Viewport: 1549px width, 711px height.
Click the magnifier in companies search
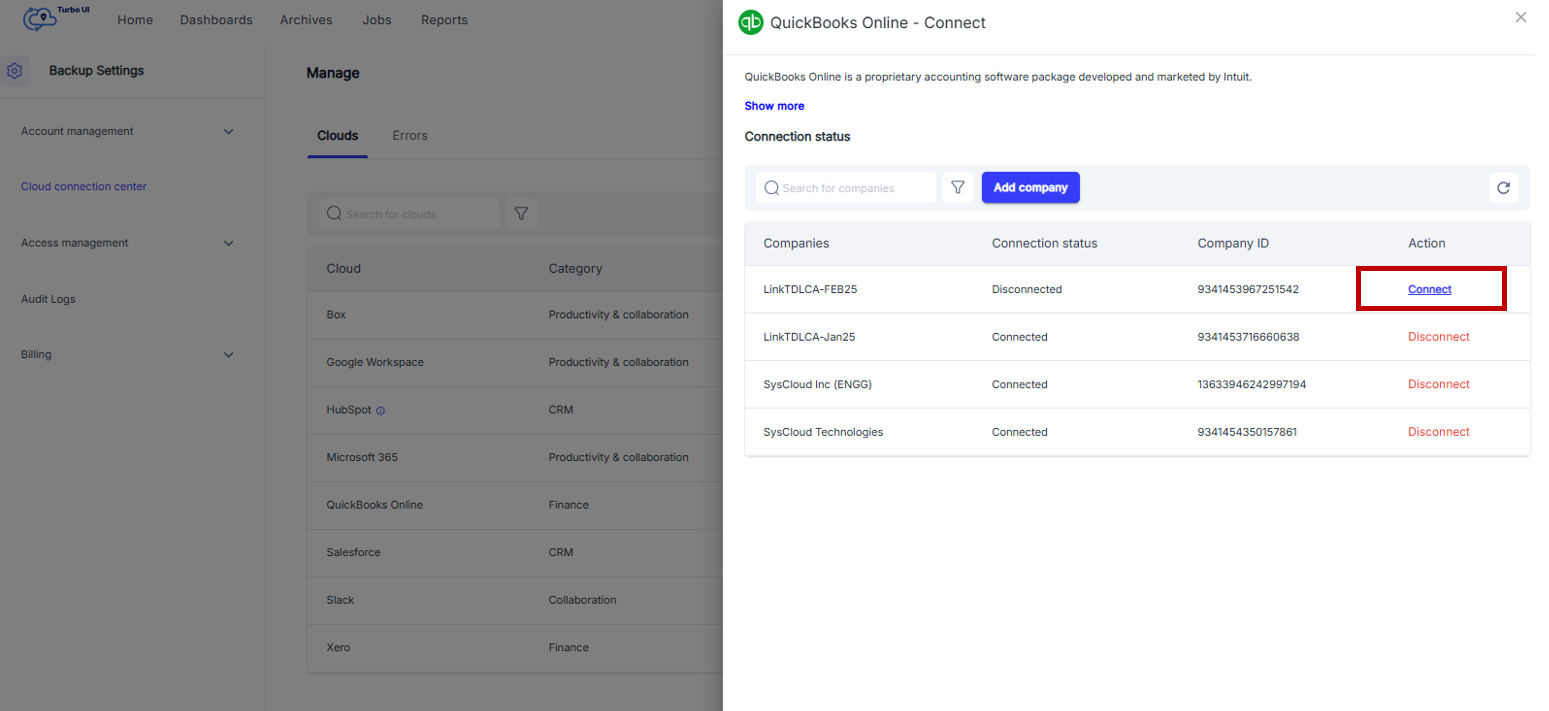(771, 188)
